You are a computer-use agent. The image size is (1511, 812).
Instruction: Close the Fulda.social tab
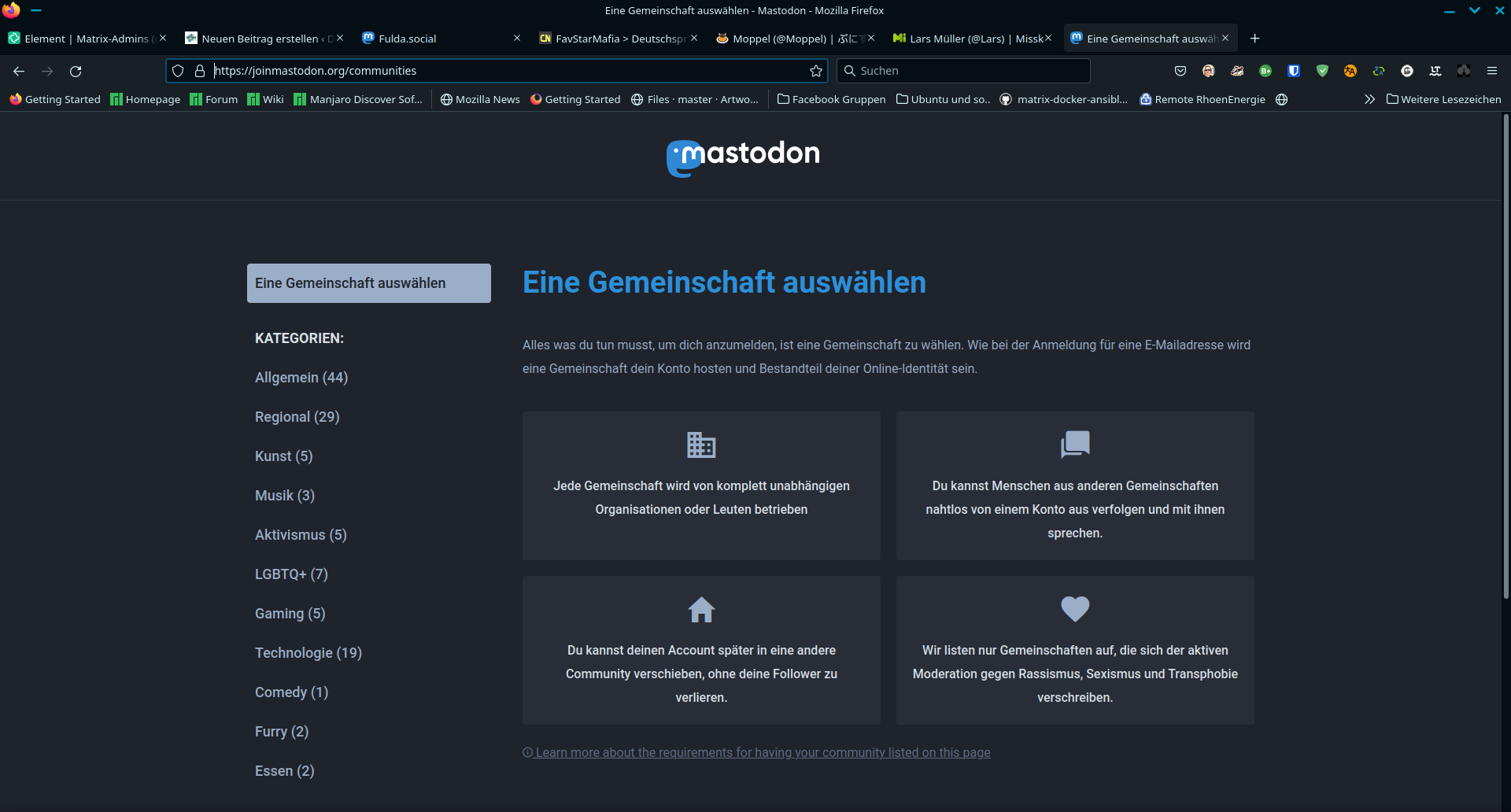517,38
